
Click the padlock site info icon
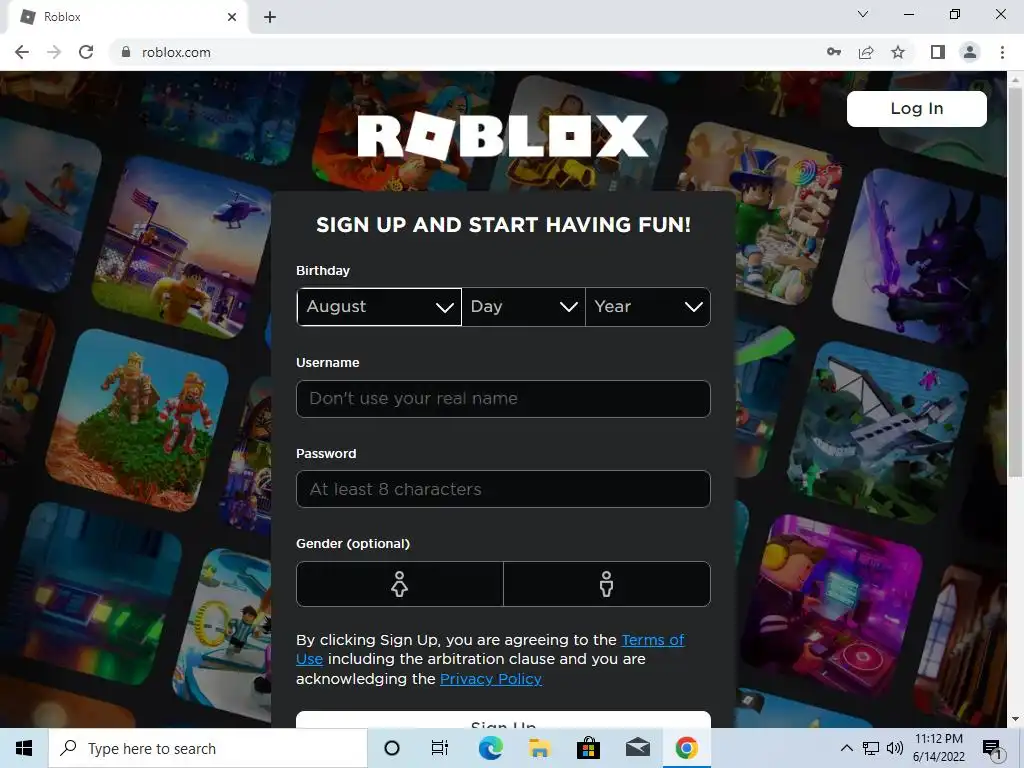(x=126, y=52)
